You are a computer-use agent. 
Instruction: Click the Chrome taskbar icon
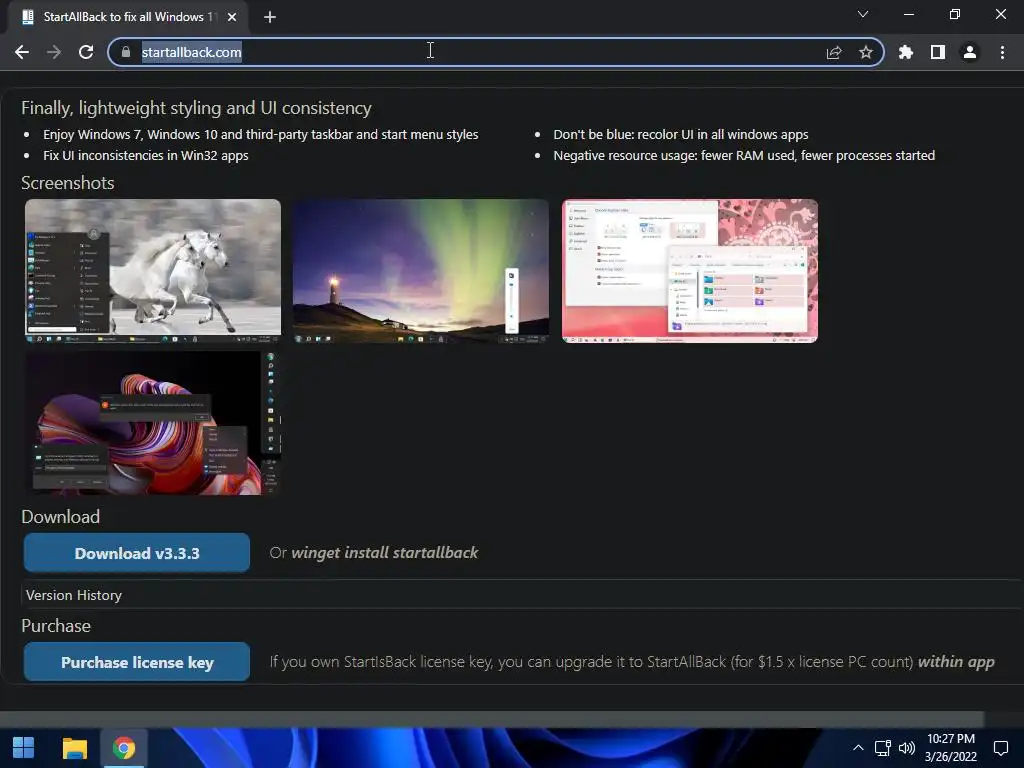pos(124,748)
